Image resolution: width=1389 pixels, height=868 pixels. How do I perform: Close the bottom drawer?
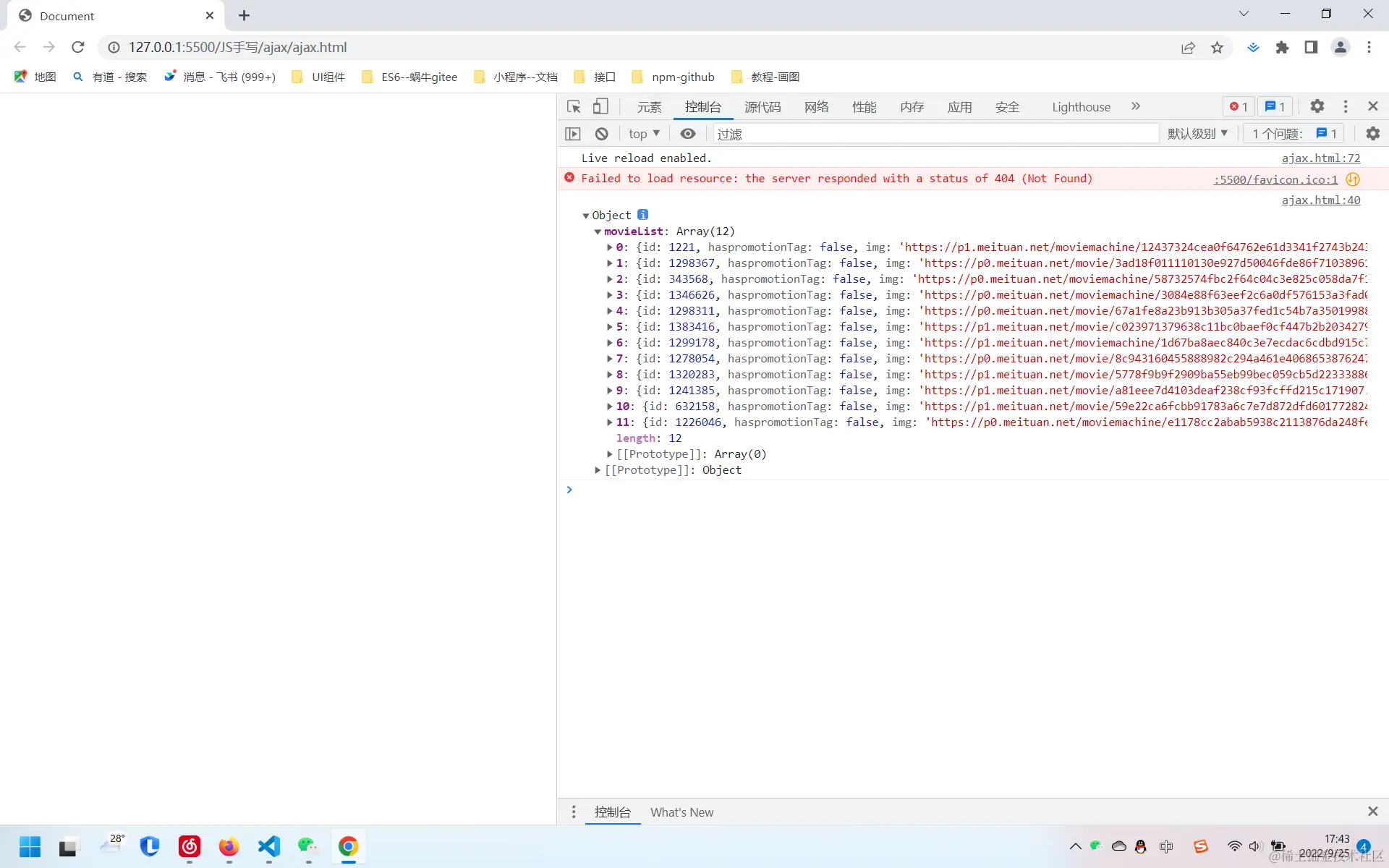pyautogui.click(x=1373, y=812)
